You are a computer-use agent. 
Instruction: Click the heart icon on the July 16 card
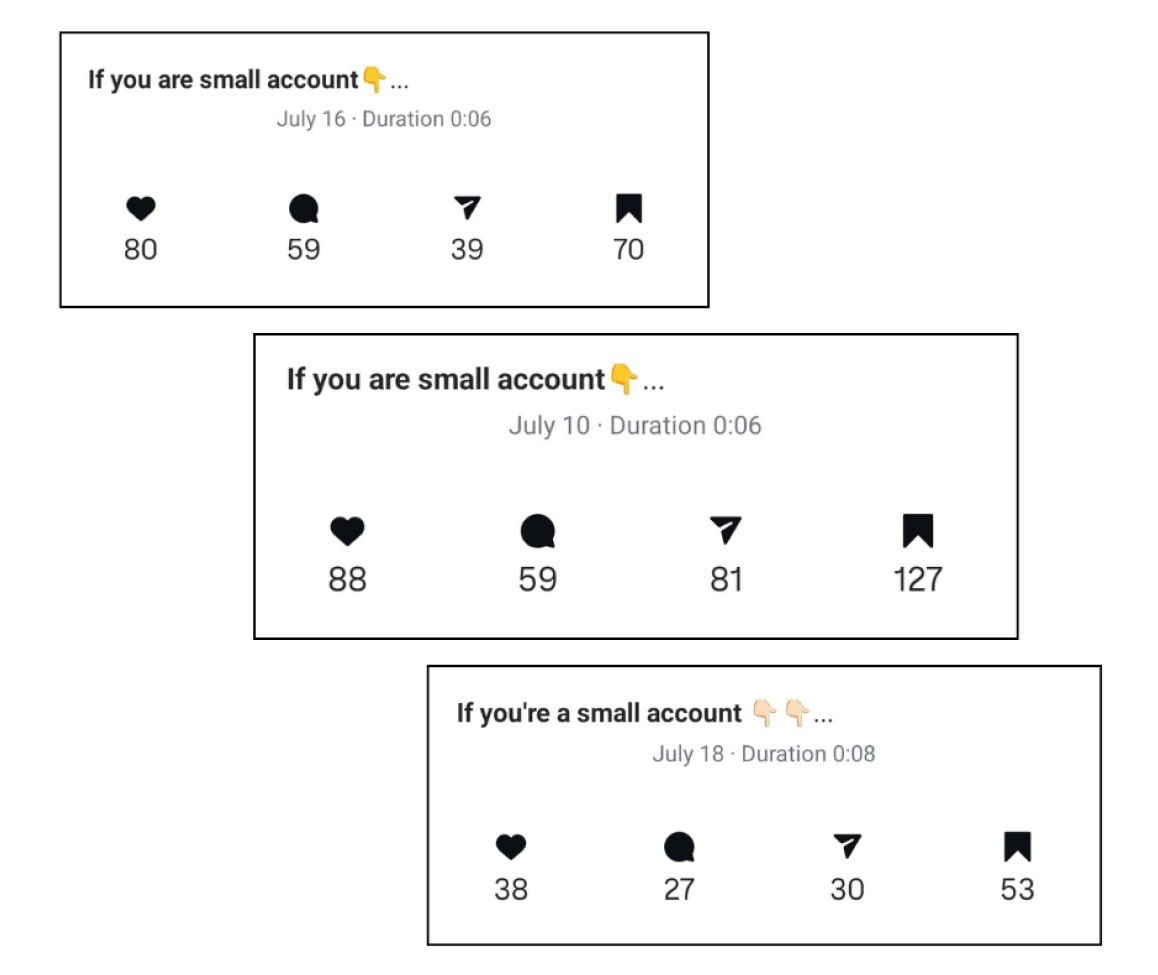click(140, 208)
